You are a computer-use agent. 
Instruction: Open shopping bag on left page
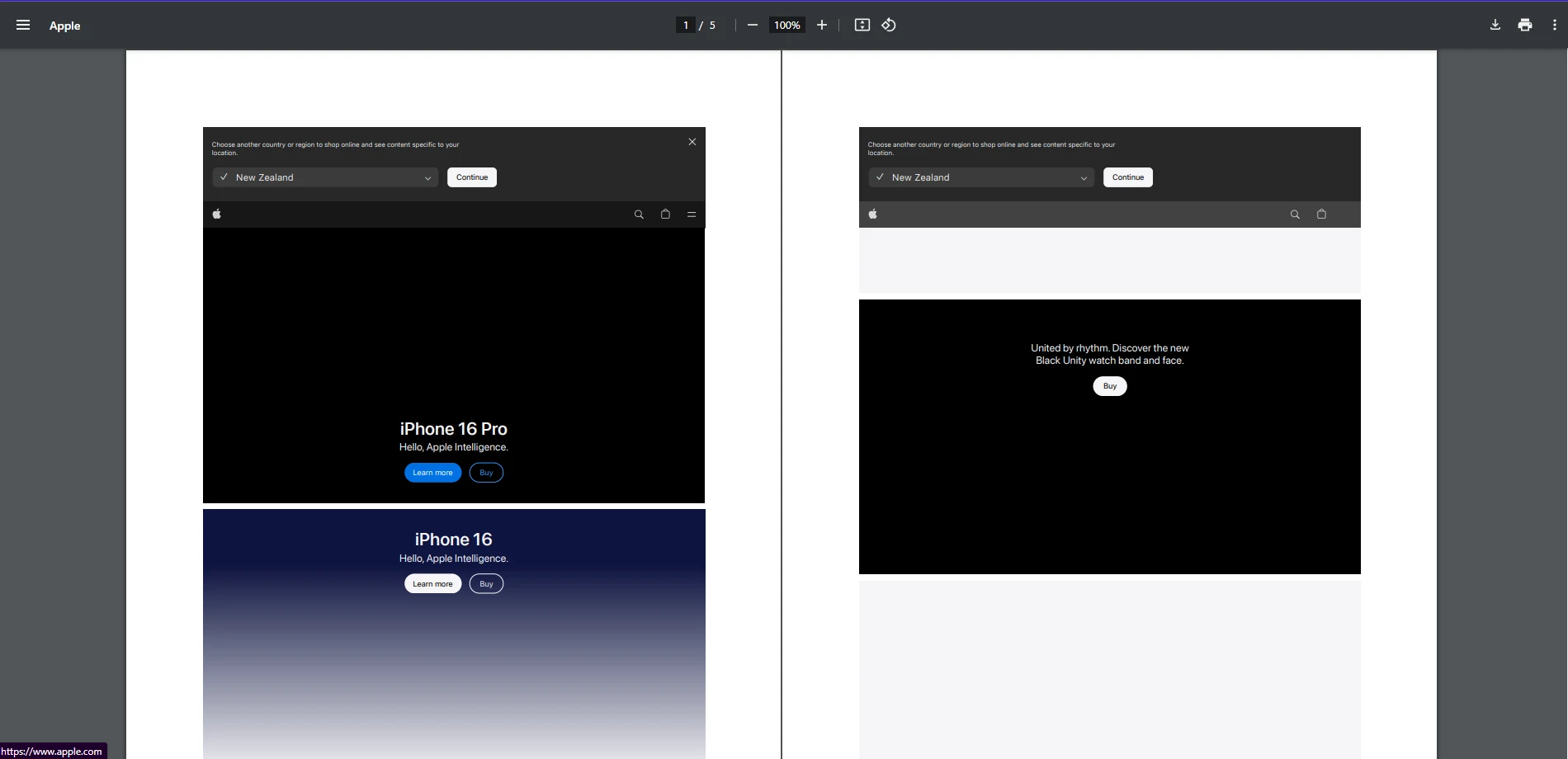665,214
